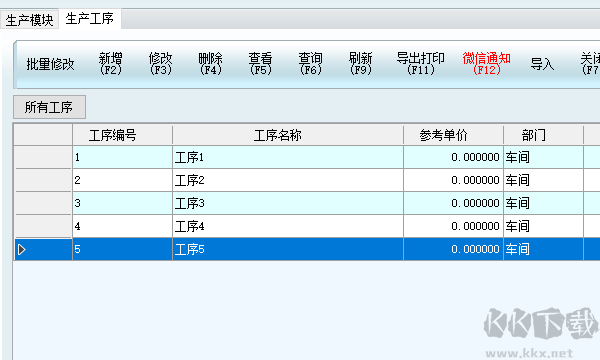Click the row indicator arrow for row 5
The image size is (600, 360).
click(x=22, y=249)
